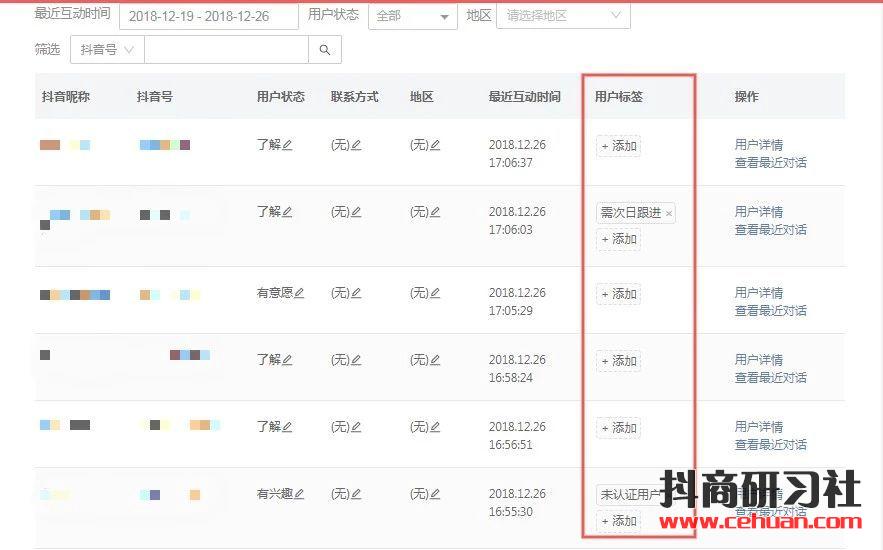Click the 用户标签 column header
883x550 pixels.
point(621,97)
